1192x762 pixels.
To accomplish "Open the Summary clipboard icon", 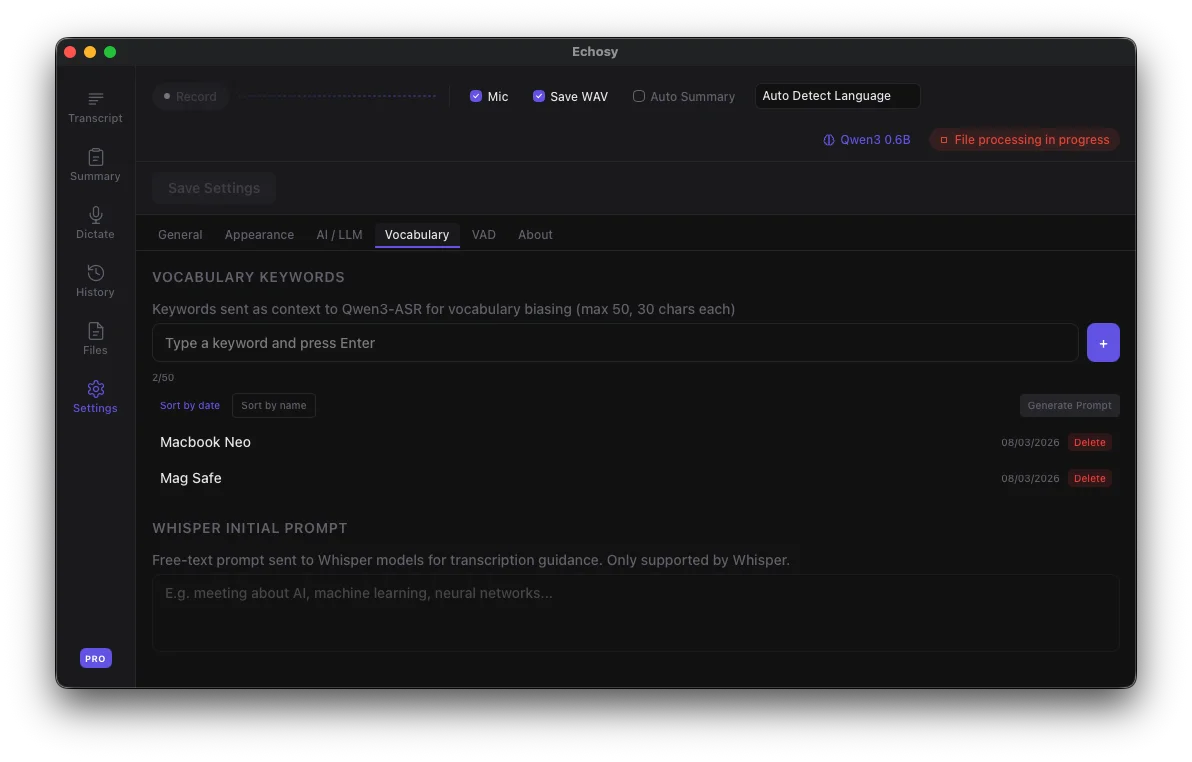I will tap(95, 157).
